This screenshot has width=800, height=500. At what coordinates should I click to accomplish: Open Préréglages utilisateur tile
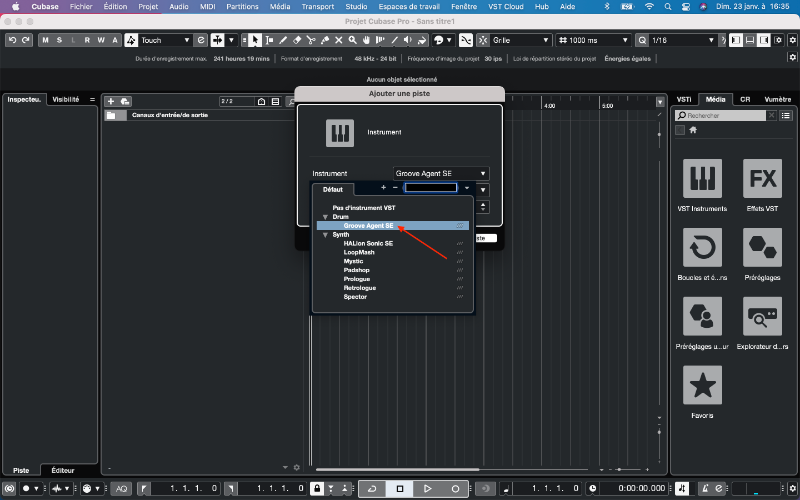[x=702, y=316]
